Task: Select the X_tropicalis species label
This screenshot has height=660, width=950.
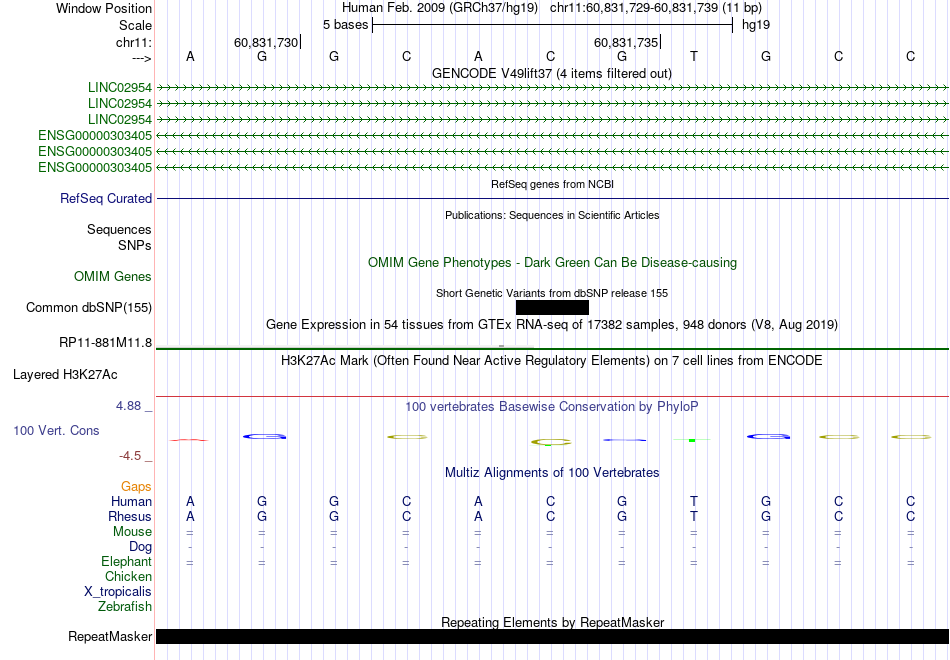Action: tap(118, 592)
